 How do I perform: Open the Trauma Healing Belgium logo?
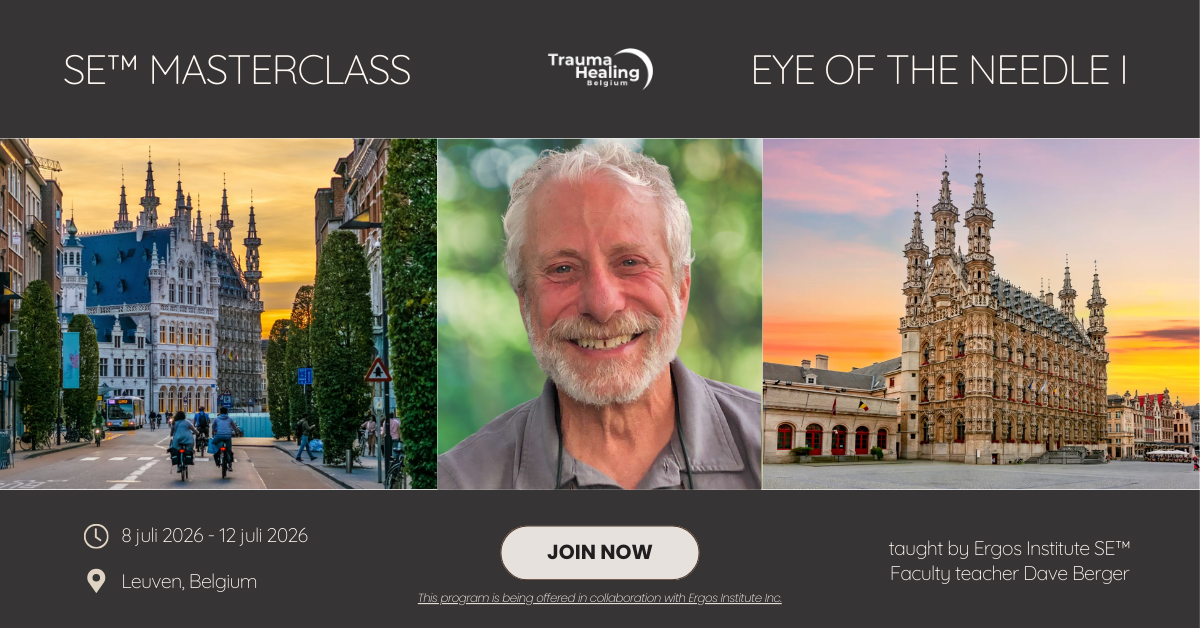point(600,69)
